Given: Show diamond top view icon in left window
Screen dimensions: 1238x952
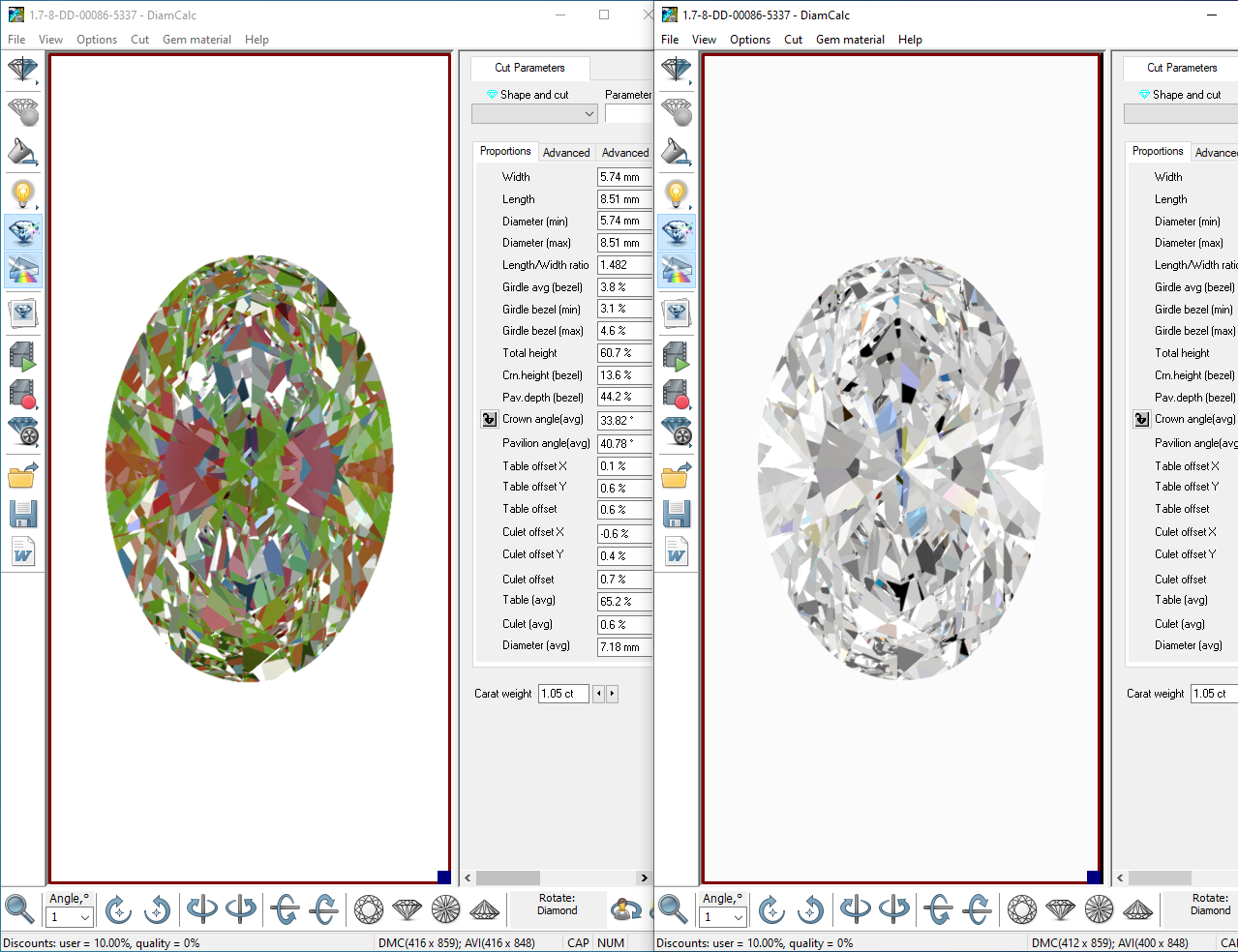Looking at the screenshot, I should pos(369,909).
